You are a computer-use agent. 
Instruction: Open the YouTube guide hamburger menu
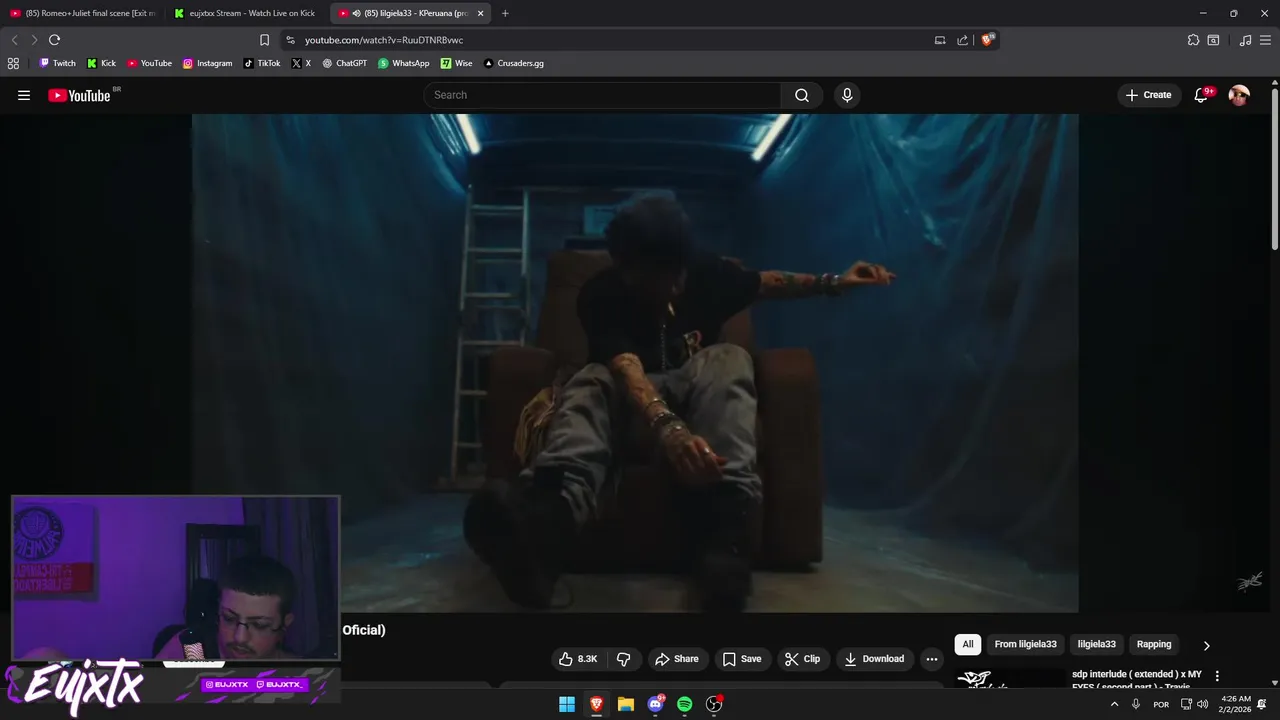tap(24, 95)
